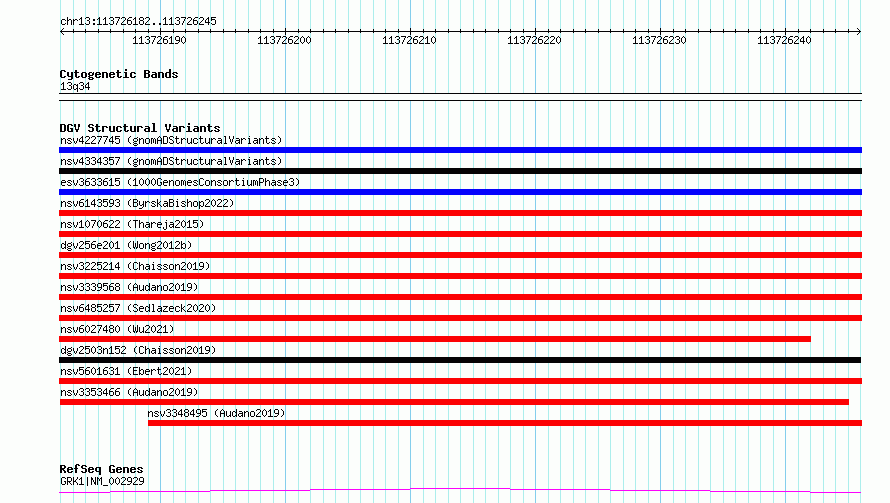
Task: Select variant label nsv6027480 (Wu2021)
Action: (117, 329)
